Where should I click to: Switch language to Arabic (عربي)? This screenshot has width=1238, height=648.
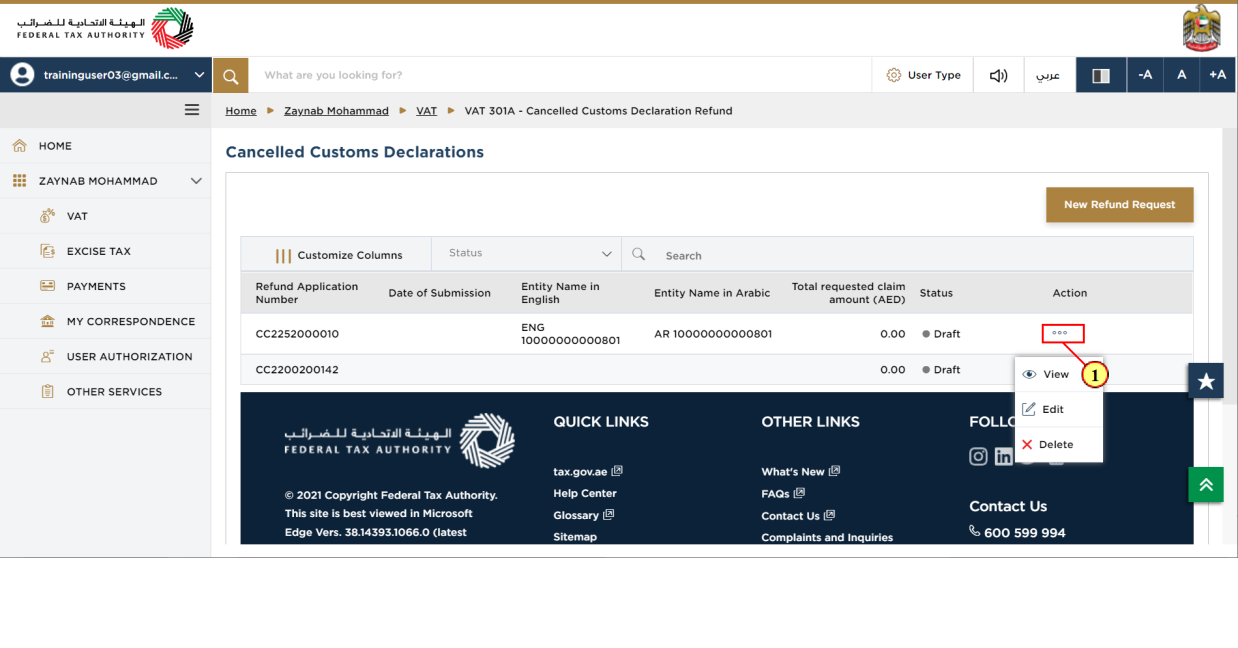coord(1048,75)
